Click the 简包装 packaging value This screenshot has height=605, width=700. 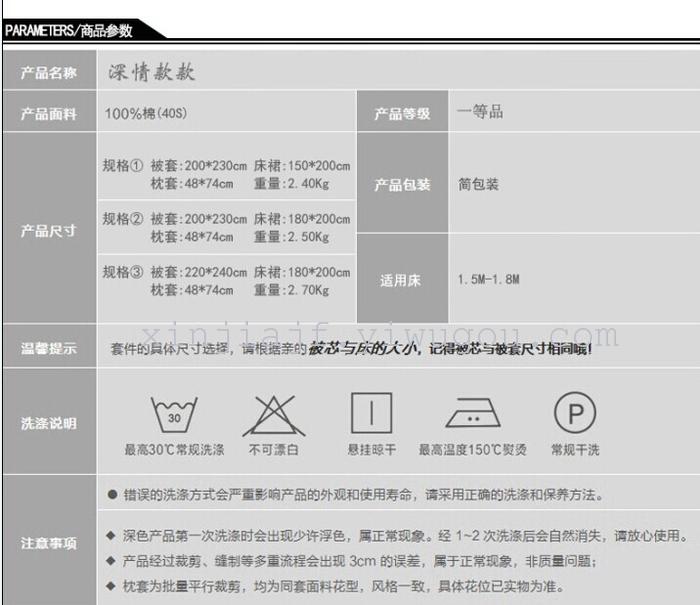[478, 185]
